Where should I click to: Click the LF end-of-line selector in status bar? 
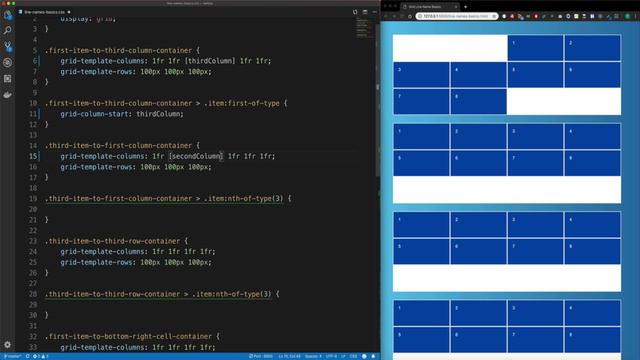pyautogui.click(x=343, y=356)
